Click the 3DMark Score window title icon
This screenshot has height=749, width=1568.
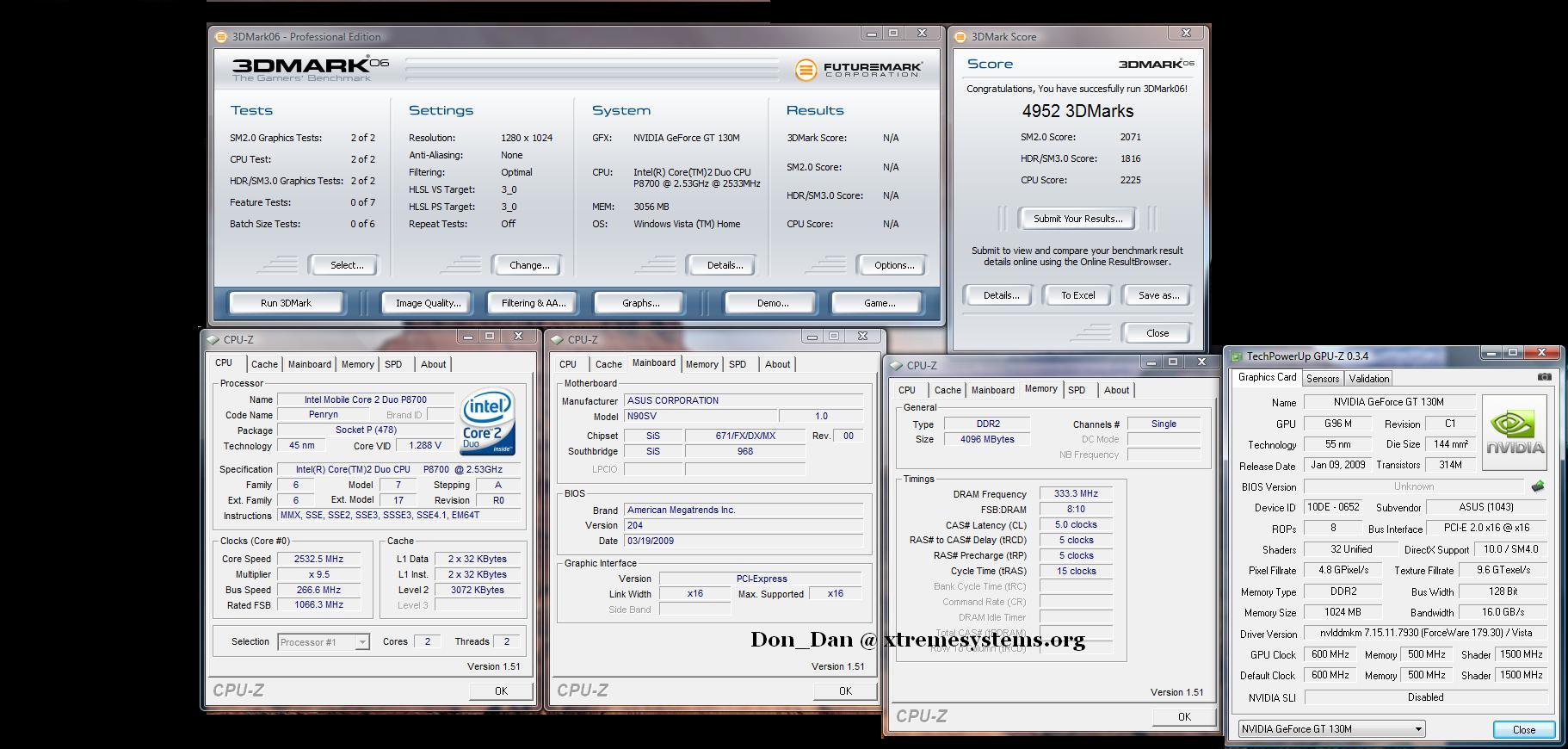coord(960,37)
